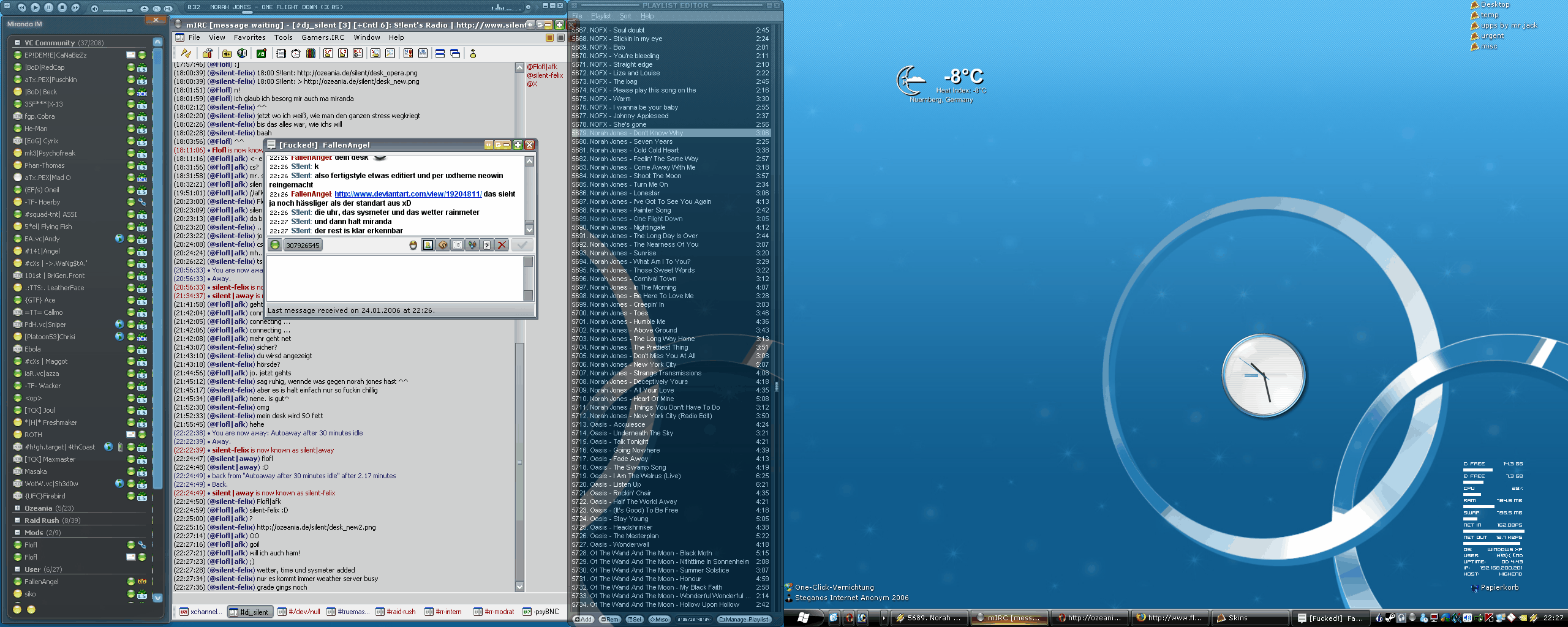The height and width of the screenshot is (627, 1568).
Task: Click the Winamp play button
Action: click(x=35, y=7)
